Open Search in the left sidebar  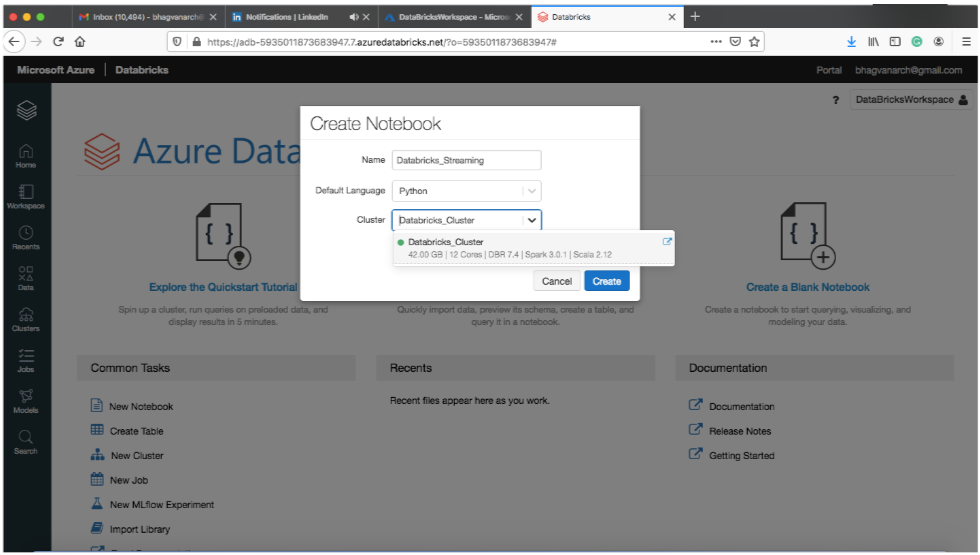coord(26,442)
